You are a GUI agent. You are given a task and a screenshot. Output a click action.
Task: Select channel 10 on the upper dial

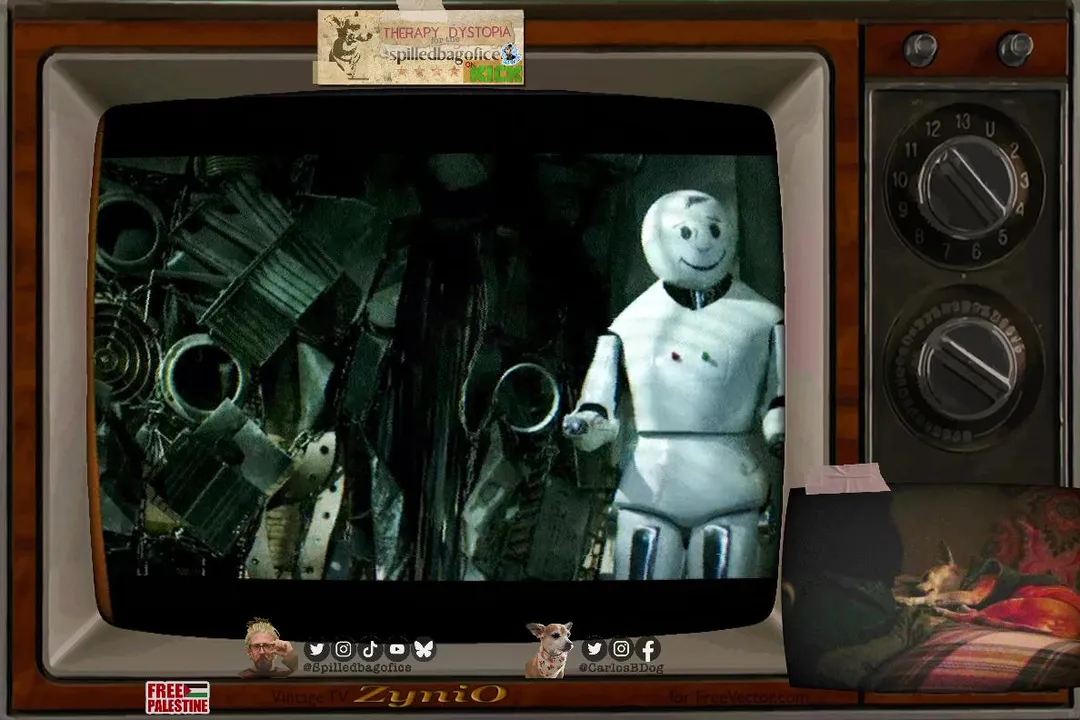point(900,181)
